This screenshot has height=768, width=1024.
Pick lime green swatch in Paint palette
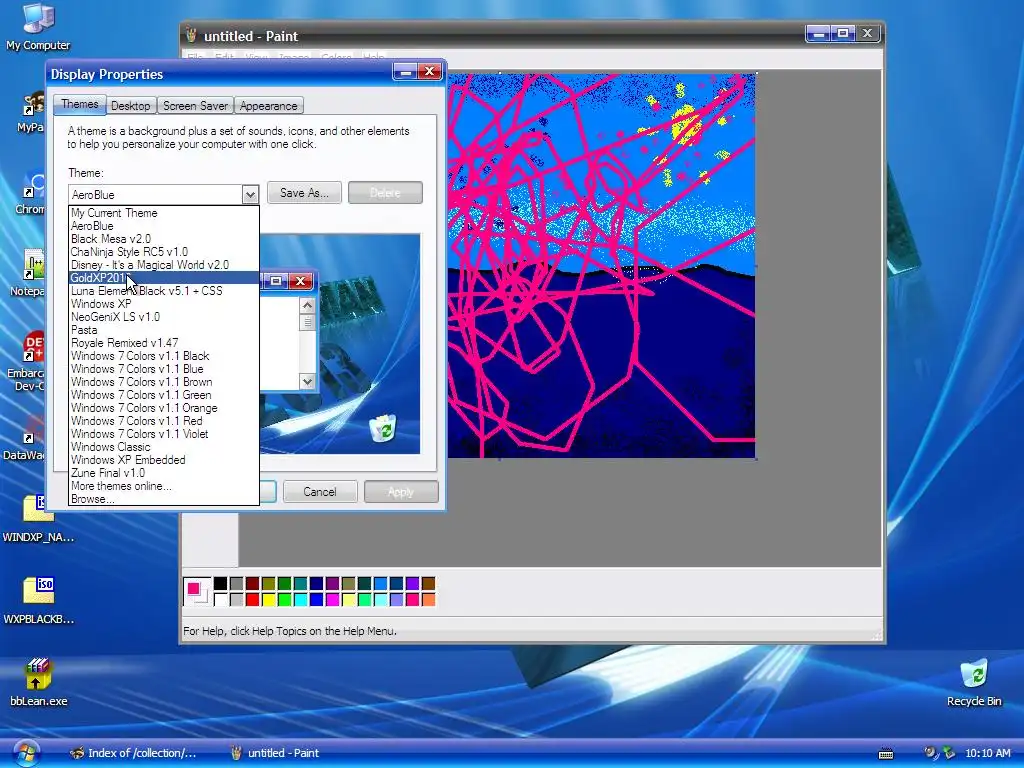pyautogui.click(x=284, y=600)
